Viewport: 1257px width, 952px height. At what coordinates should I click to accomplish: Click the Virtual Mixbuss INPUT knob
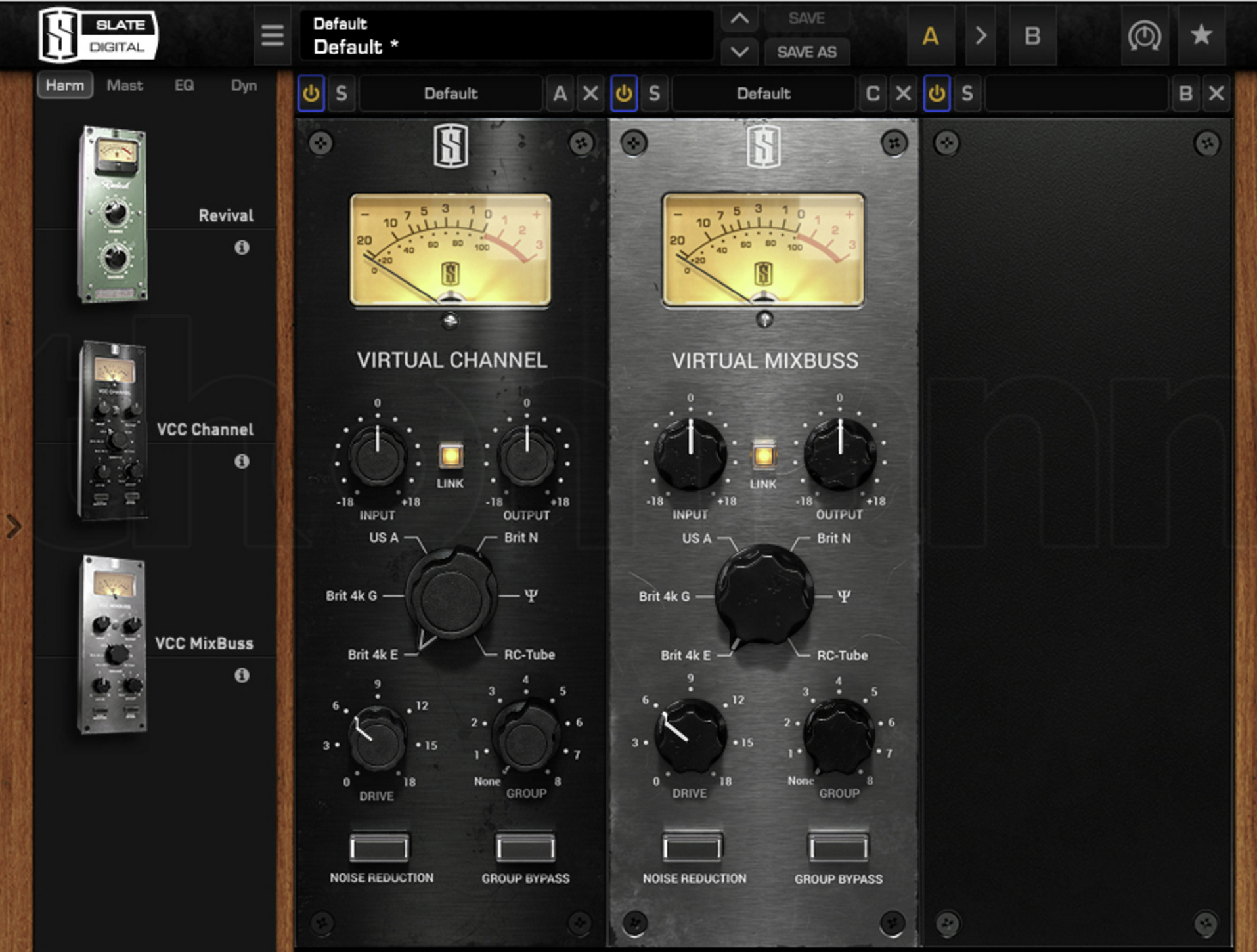click(x=690, y=454)
